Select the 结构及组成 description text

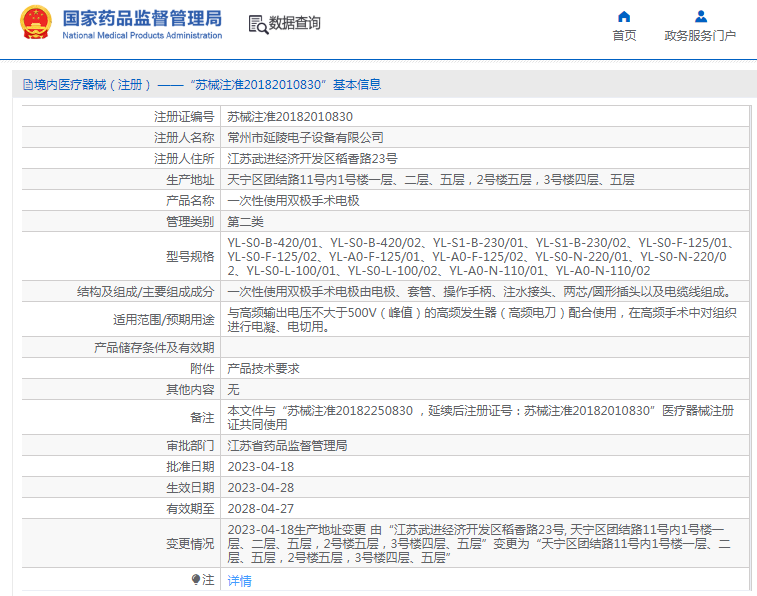pyautogui.click(x=481, y=292)
